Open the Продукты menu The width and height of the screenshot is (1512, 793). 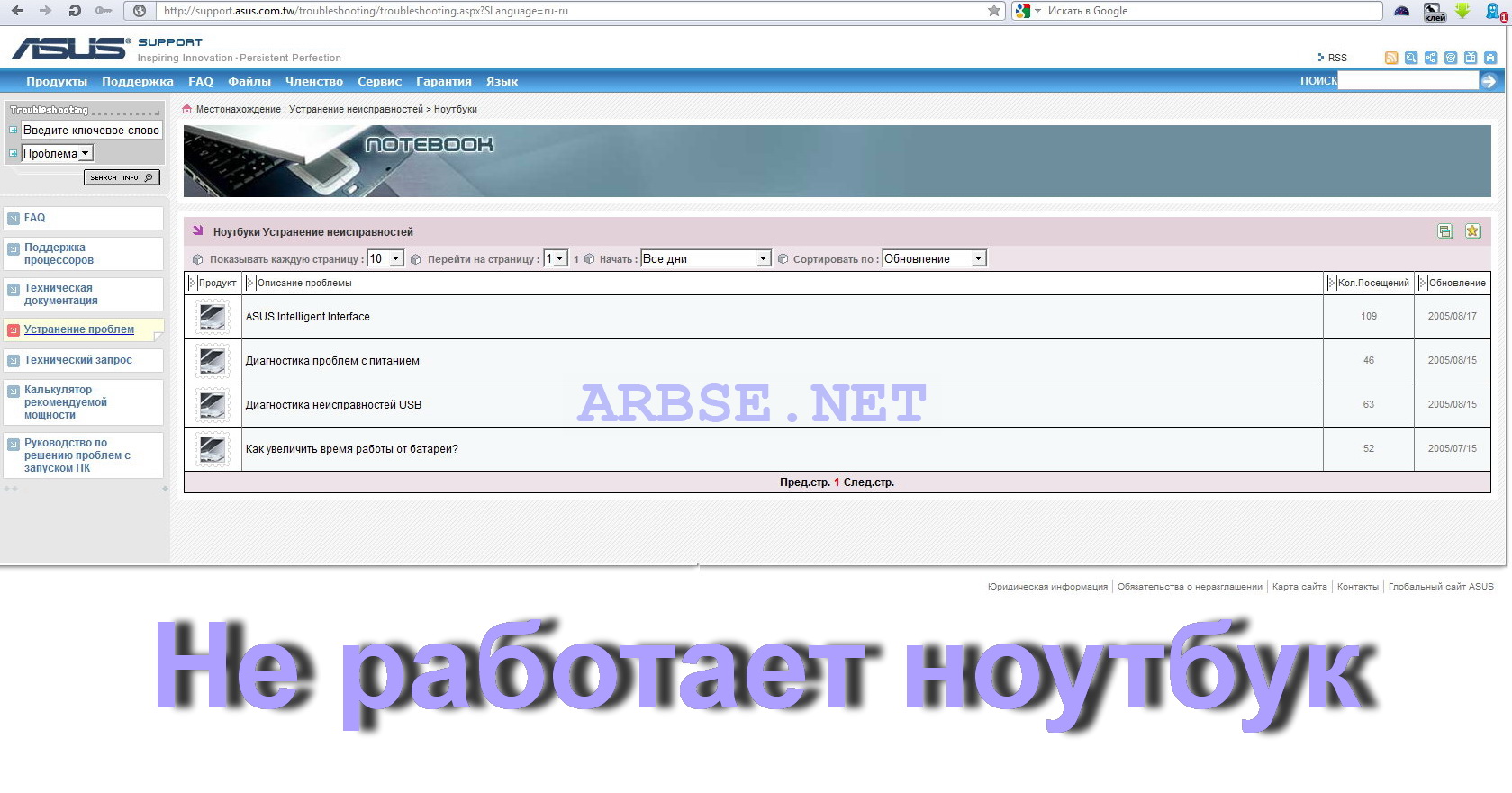57,81
